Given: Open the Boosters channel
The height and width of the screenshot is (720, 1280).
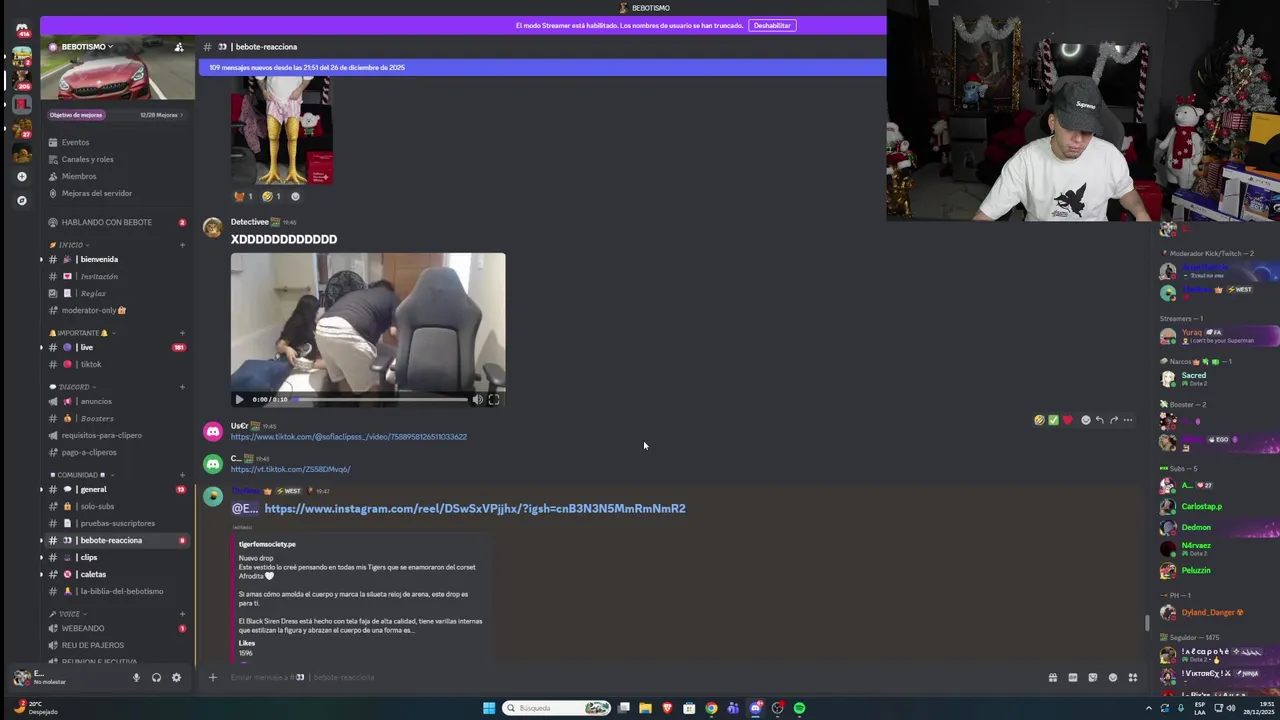Looking at the screenshot, I should pos(117,418).
